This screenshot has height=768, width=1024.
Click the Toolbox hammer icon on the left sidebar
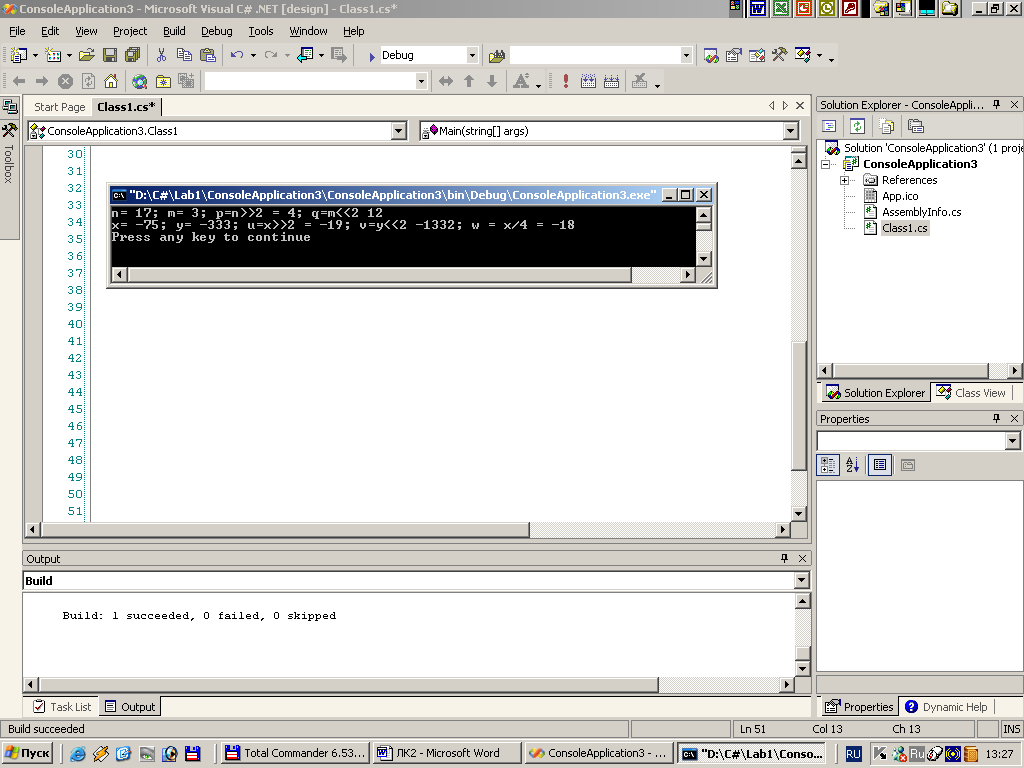coord(9,130)
